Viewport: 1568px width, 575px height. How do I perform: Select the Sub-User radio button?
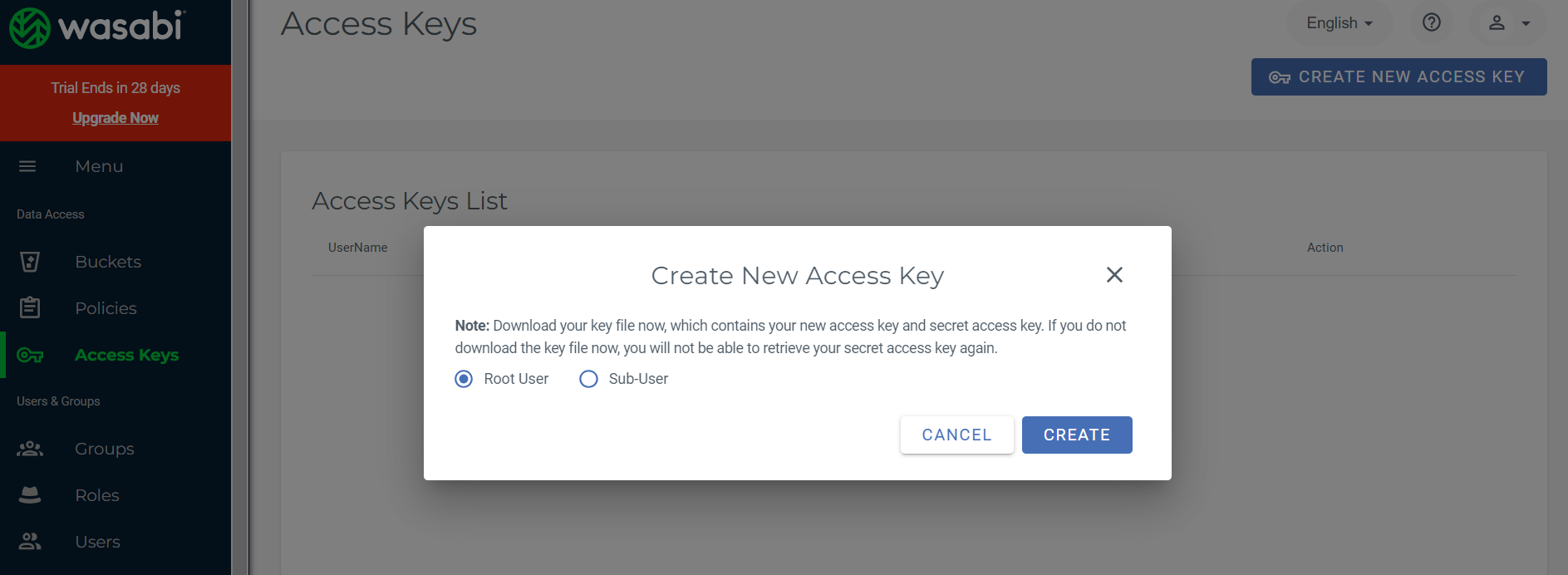[x=588, y=379]
